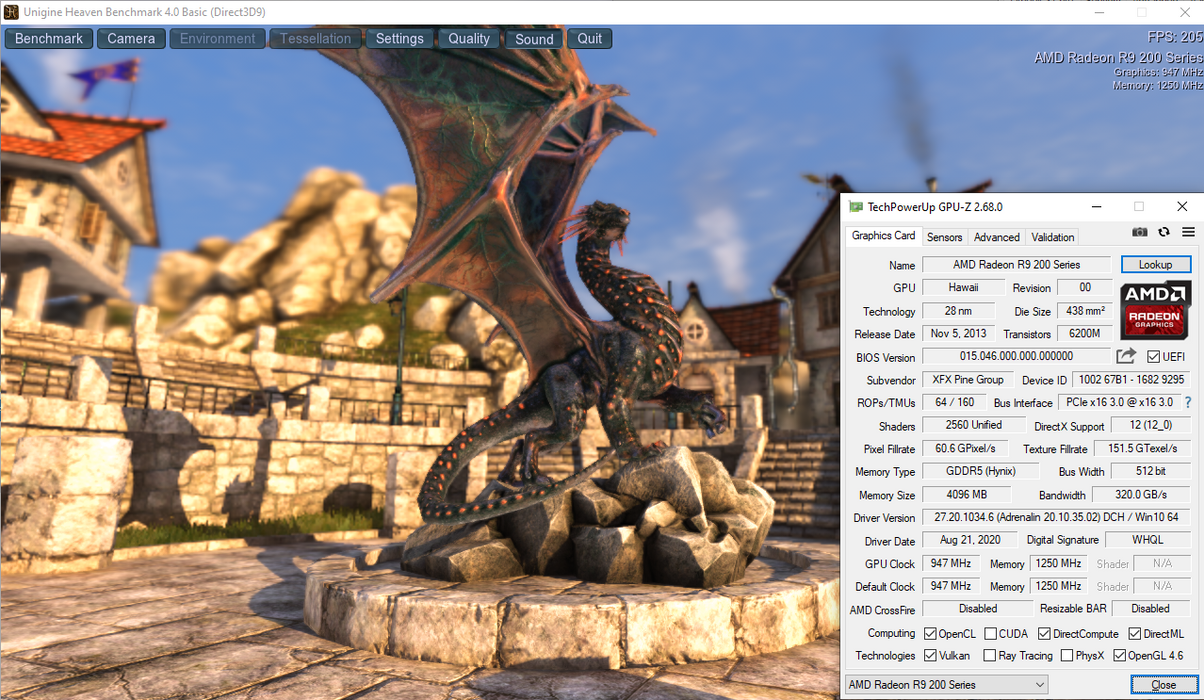Click the GPU field showing Hawaii
The image size is (1204, 700).
point(964,287)
